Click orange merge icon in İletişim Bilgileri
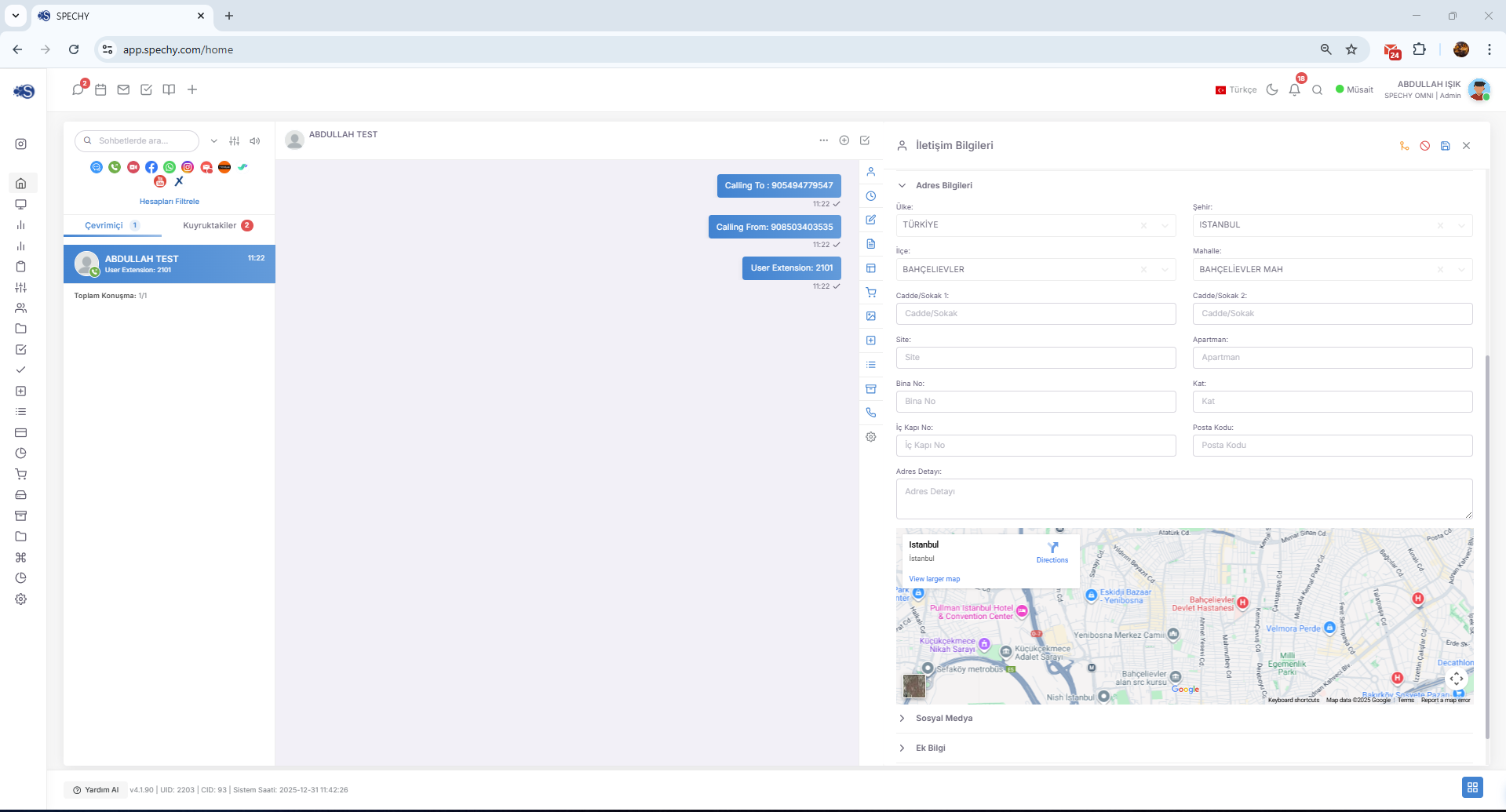 click(1404, 146)
